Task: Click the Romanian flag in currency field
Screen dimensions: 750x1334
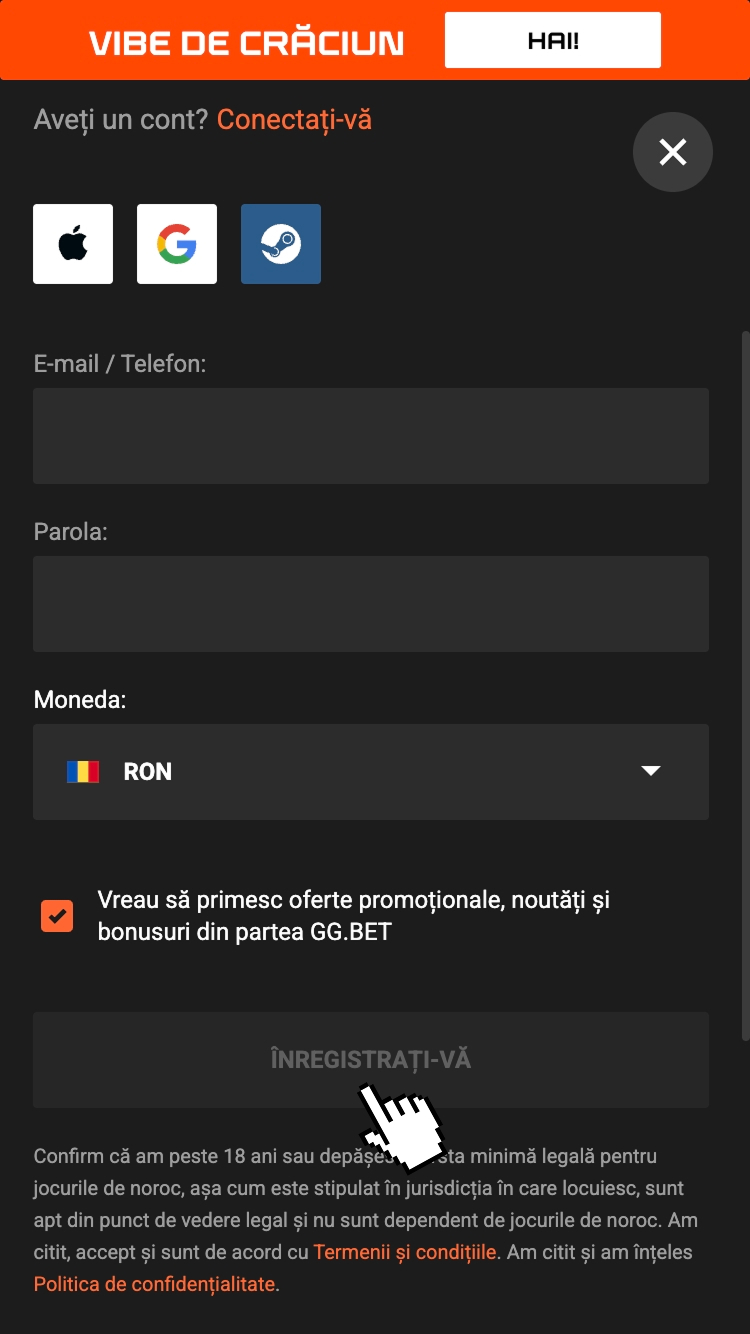Action: [83, 772]
